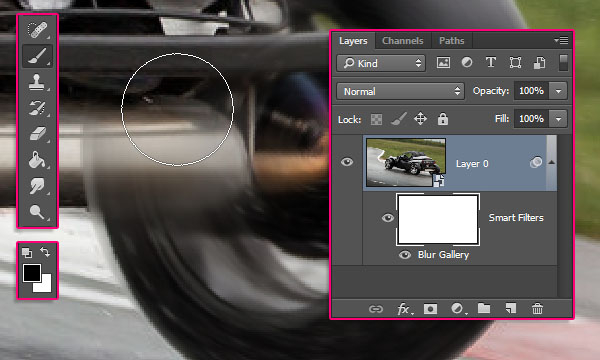
Task: Filter layers by pixel layers
Action: [x=443, y=62]
